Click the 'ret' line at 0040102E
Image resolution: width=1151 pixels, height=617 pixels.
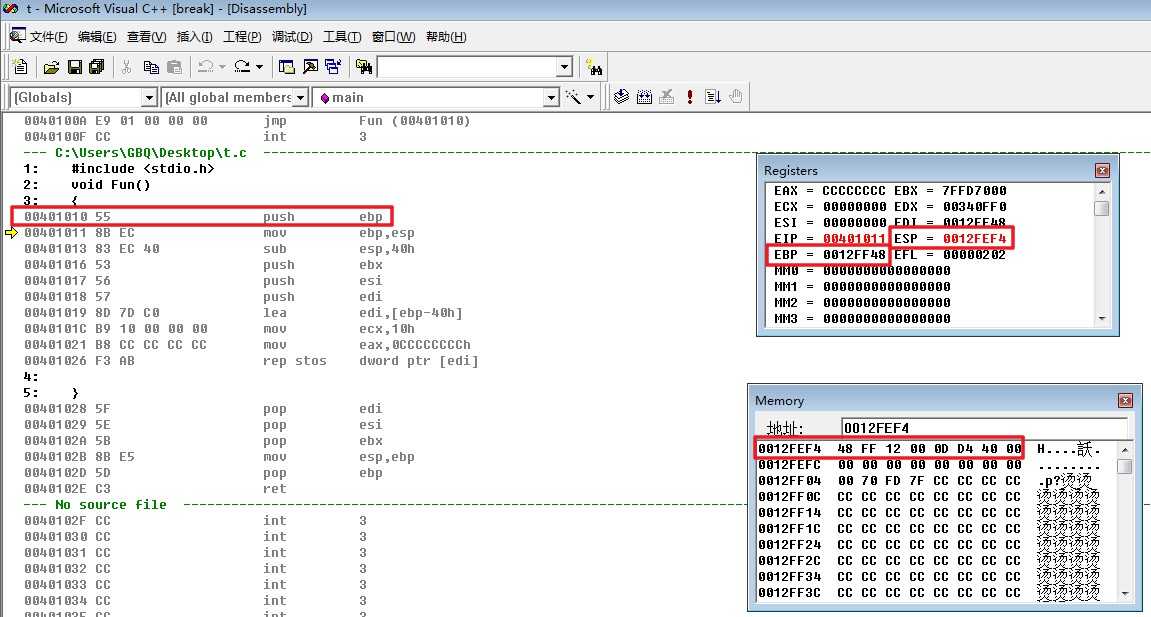click(x=156, y=489)
